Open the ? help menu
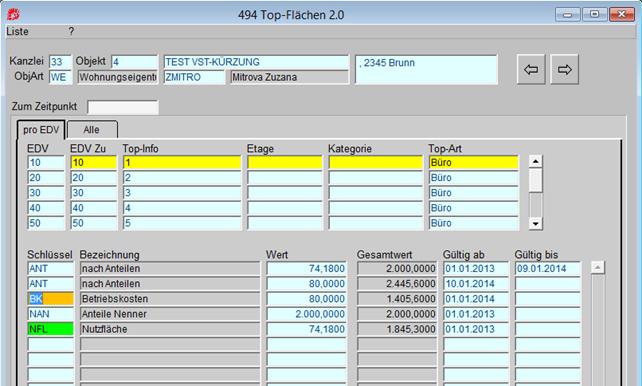 pos(71,32)
